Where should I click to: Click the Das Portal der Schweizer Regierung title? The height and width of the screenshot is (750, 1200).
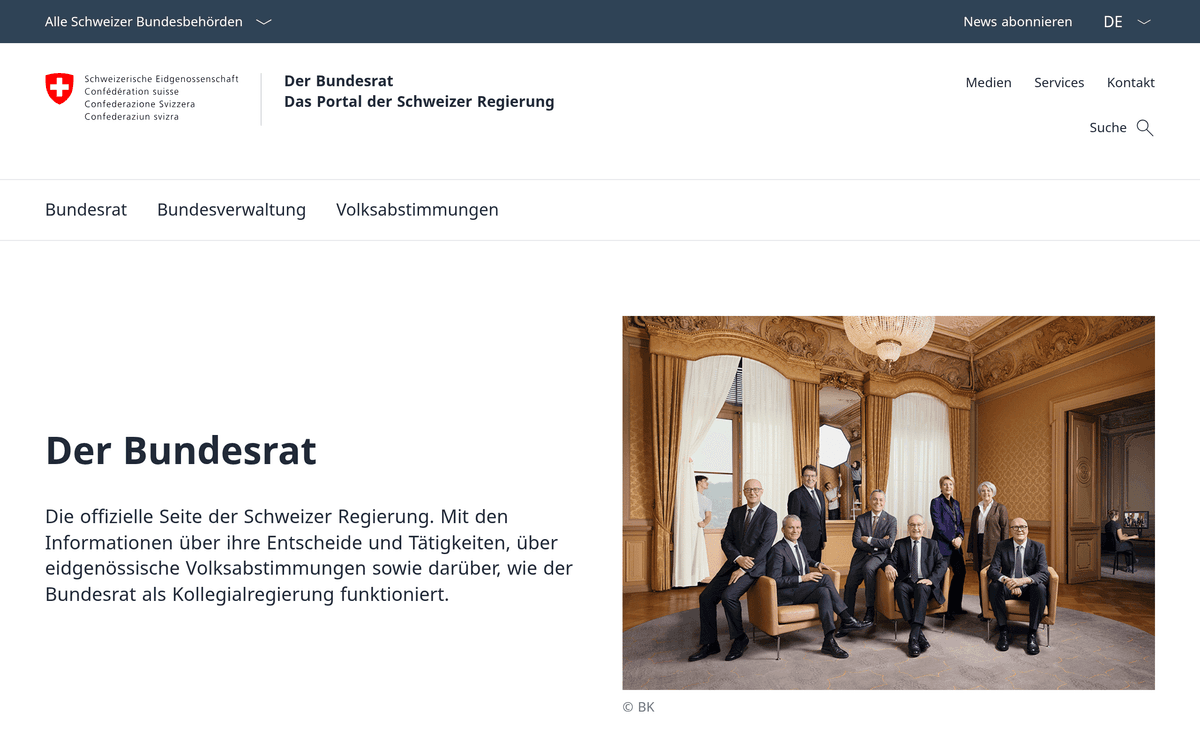pos(418,102)
